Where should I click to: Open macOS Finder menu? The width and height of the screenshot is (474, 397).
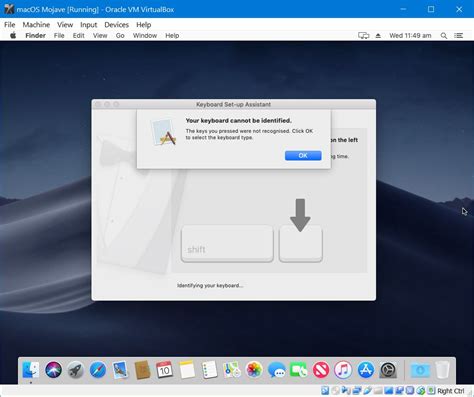35,35
